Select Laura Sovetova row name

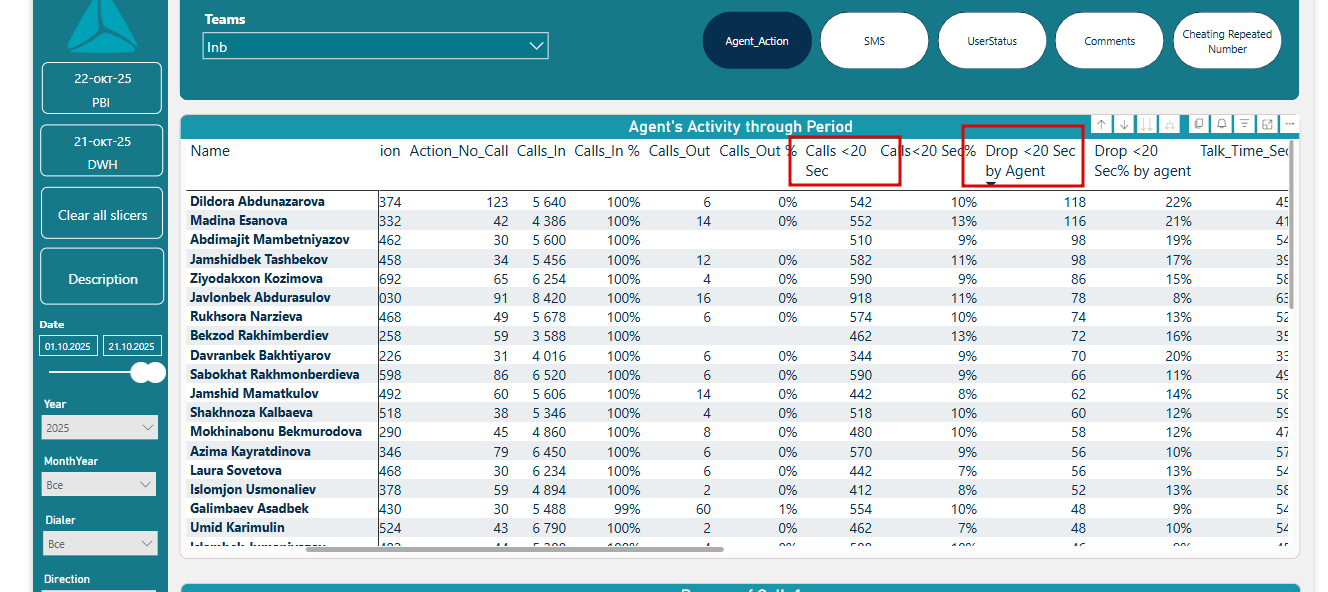[236, 470]
